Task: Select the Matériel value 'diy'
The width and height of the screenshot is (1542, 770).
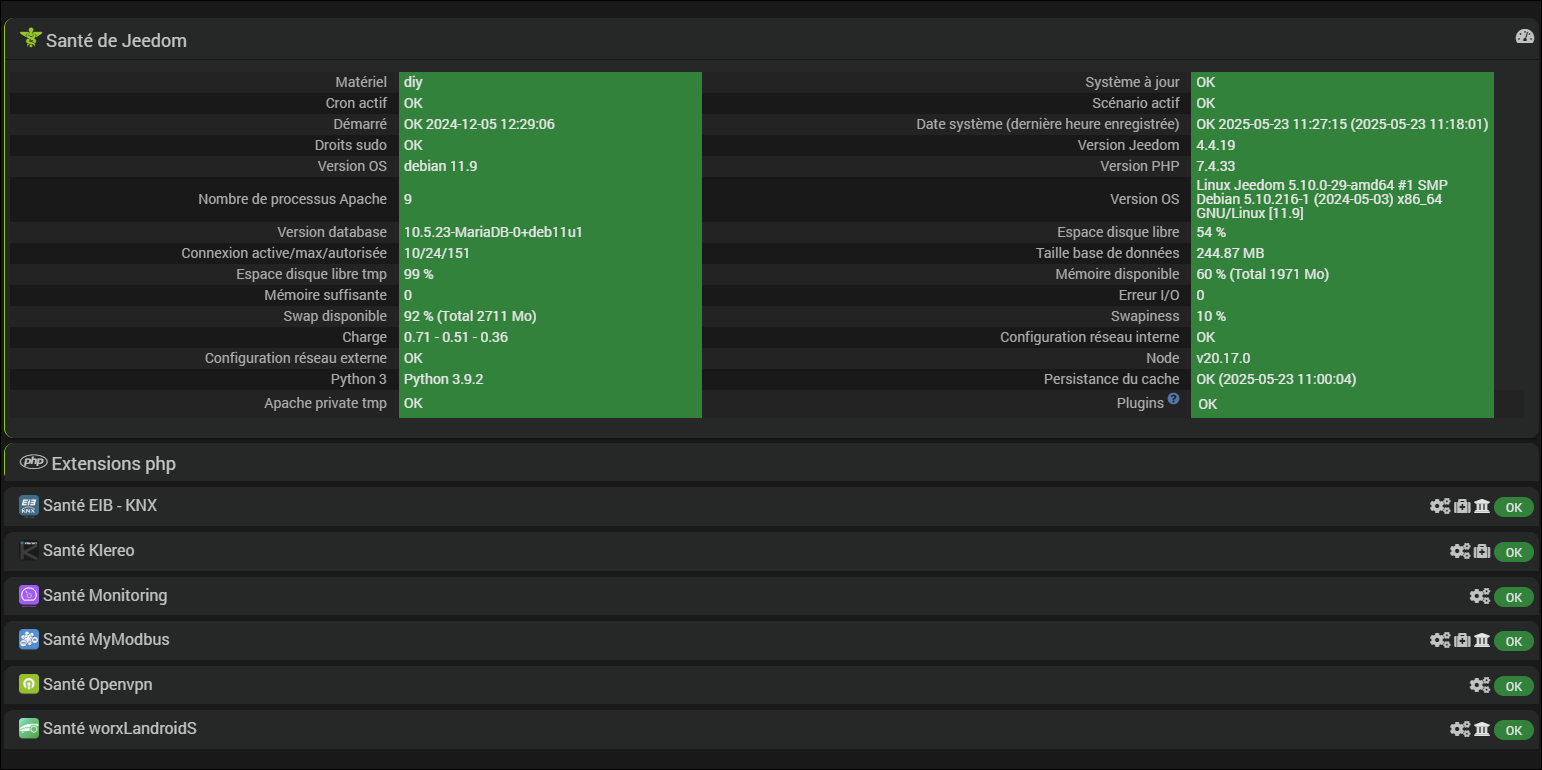Action: click(x=413, y=82)
